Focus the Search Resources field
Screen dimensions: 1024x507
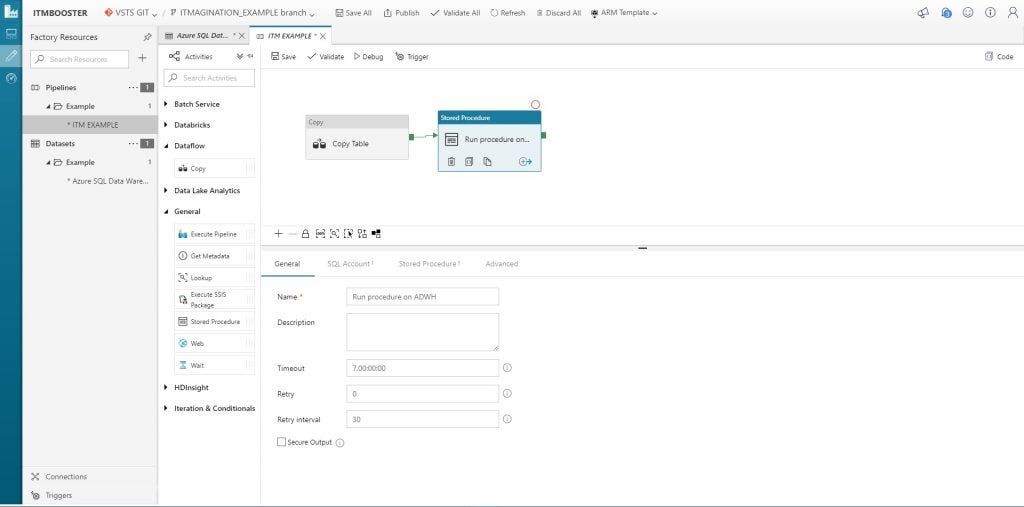(80, 59)
